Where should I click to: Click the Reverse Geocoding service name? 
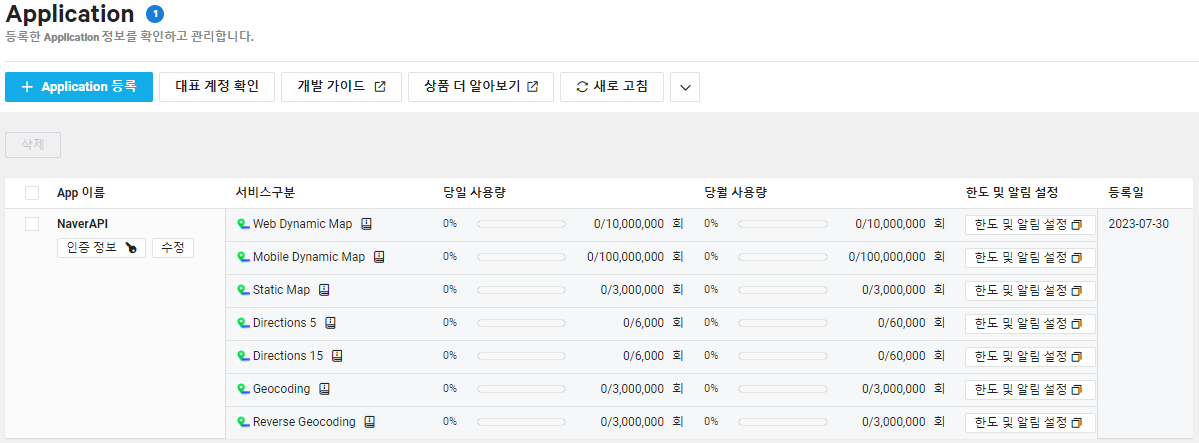(x=304, y=422)
